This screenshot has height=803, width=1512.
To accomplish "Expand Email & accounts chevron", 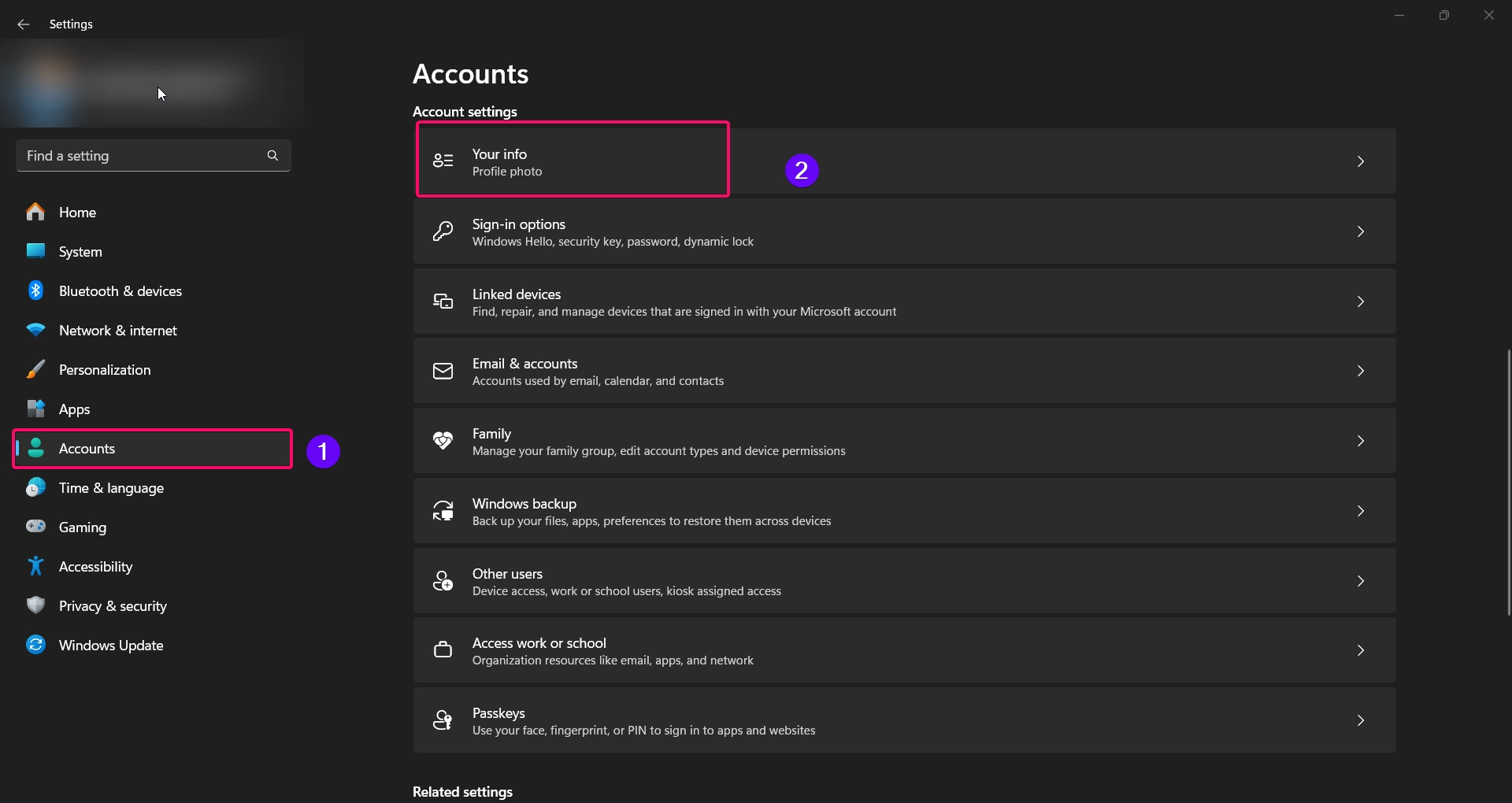I will 1361,371.
